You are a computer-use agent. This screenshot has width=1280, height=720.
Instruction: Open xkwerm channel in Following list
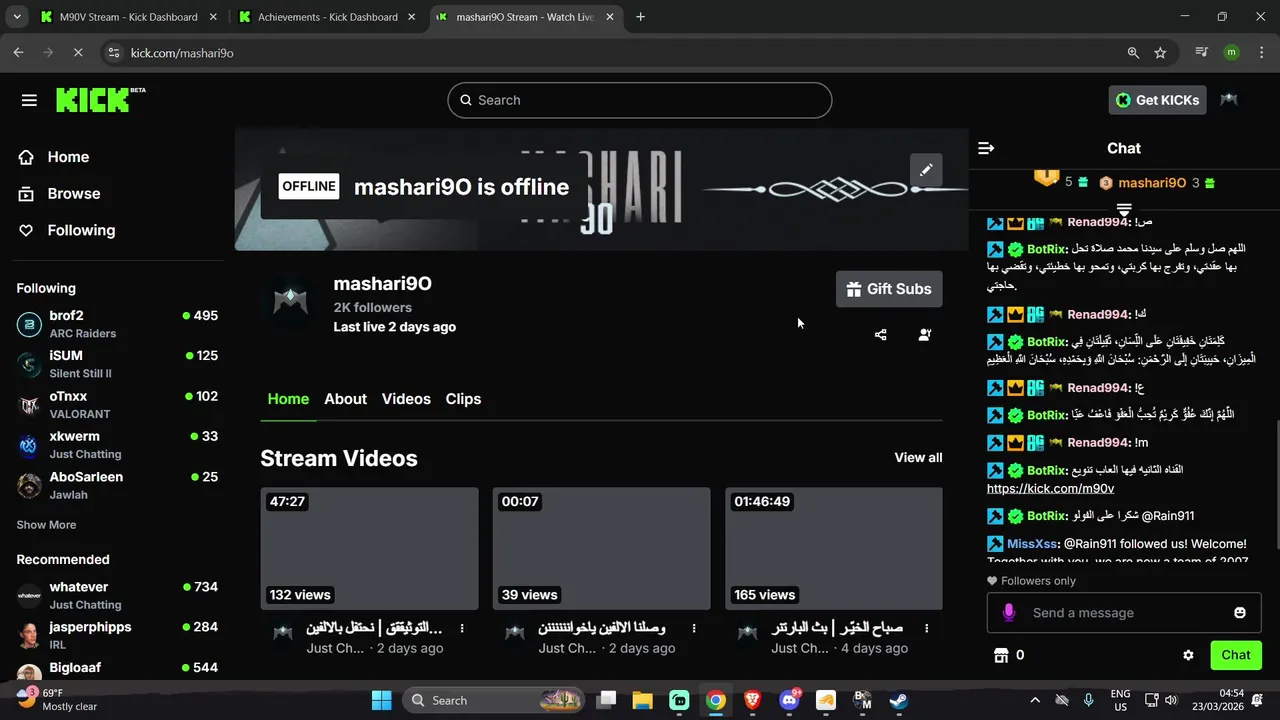click(117, 445)
